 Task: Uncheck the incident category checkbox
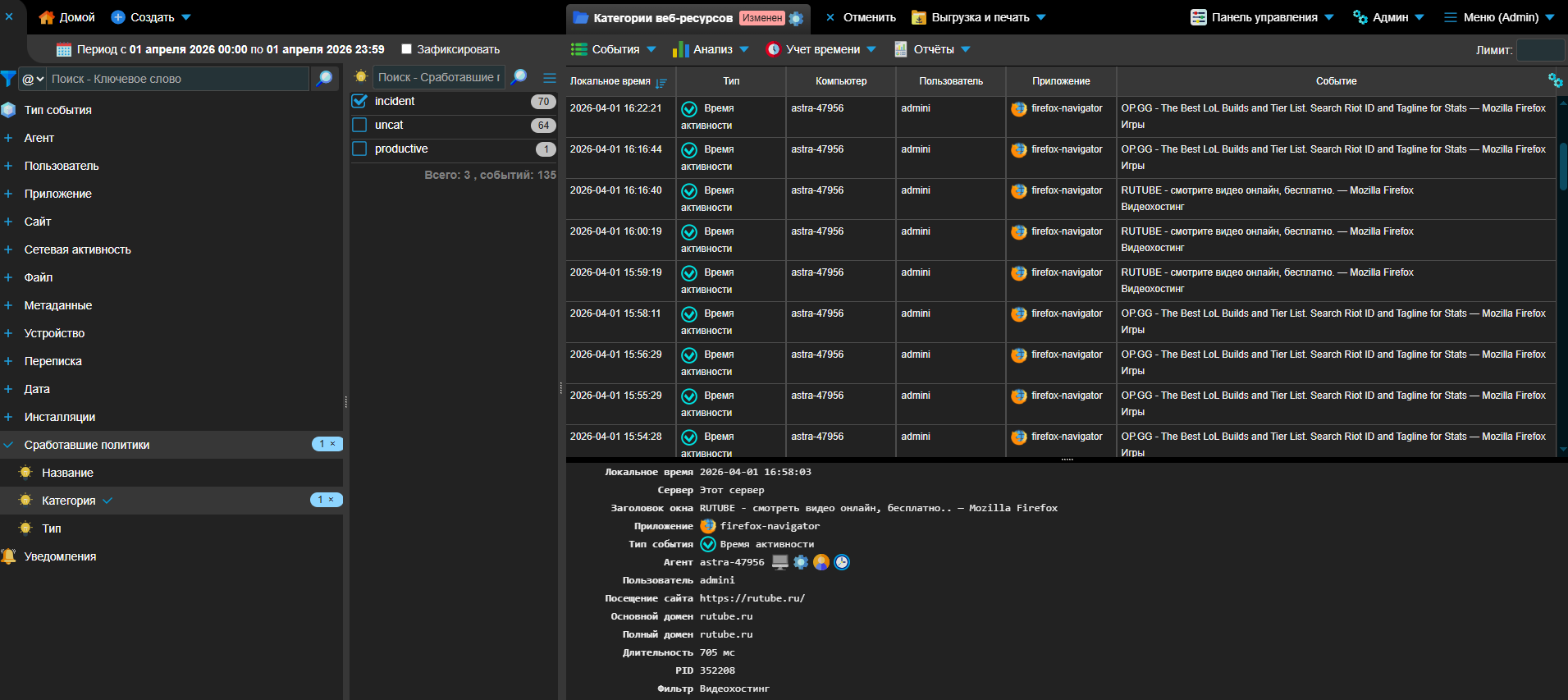(x=359, y=101)
